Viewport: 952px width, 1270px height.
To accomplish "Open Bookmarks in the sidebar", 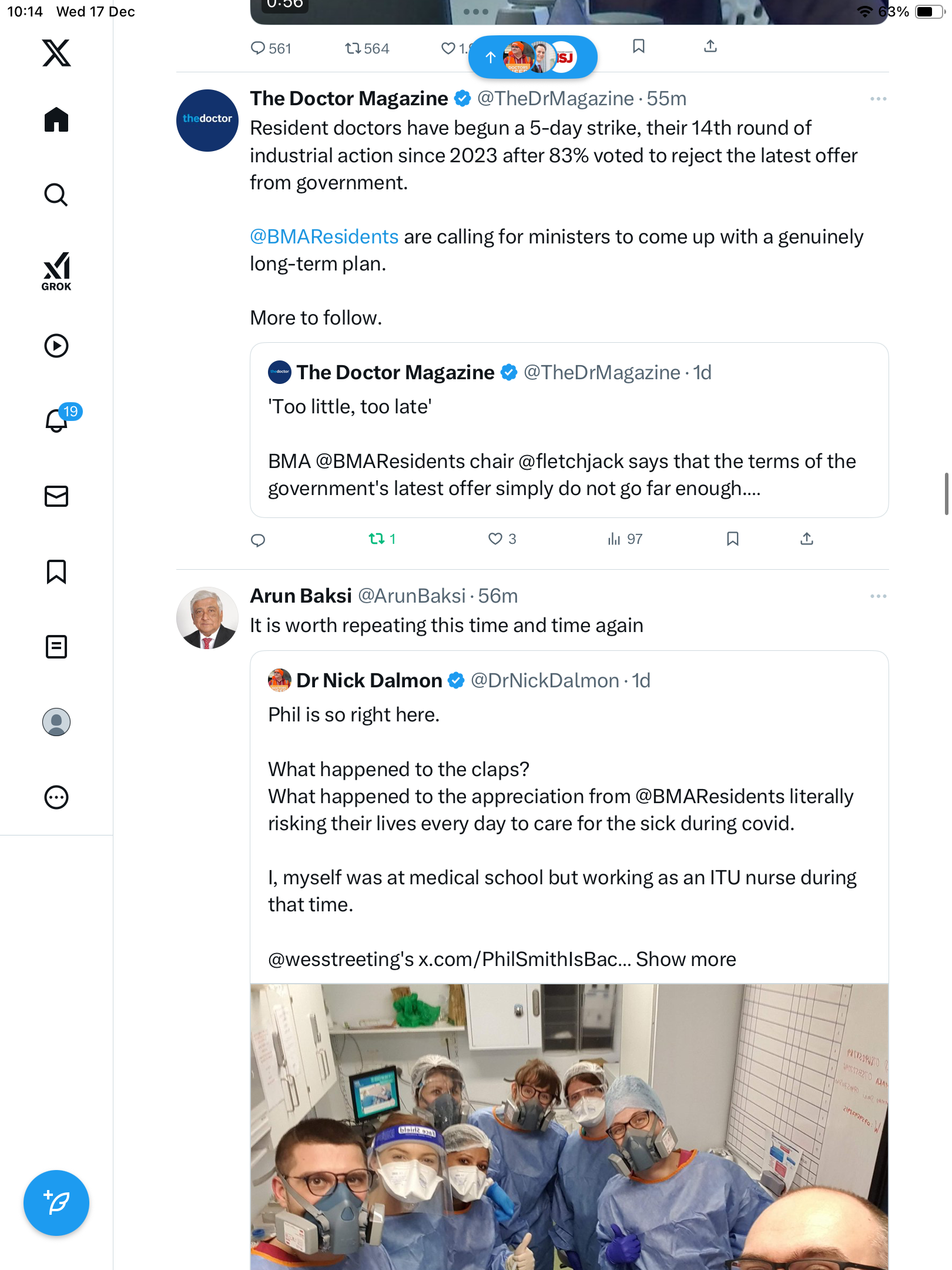I will pyautogui.click(x=56, y=571).
